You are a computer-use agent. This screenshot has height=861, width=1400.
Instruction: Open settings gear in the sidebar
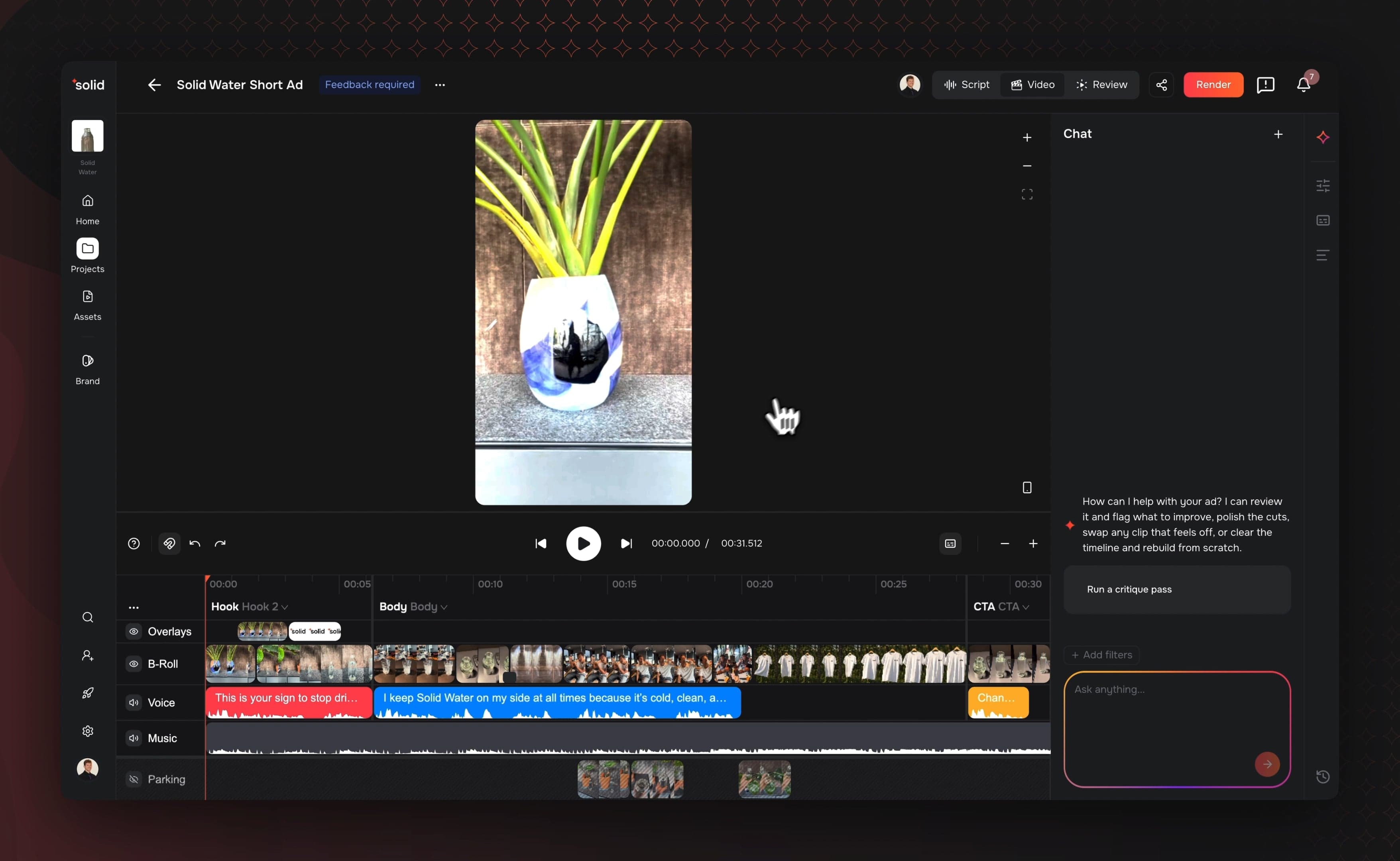pyautogui.click(x=88, y=731)
